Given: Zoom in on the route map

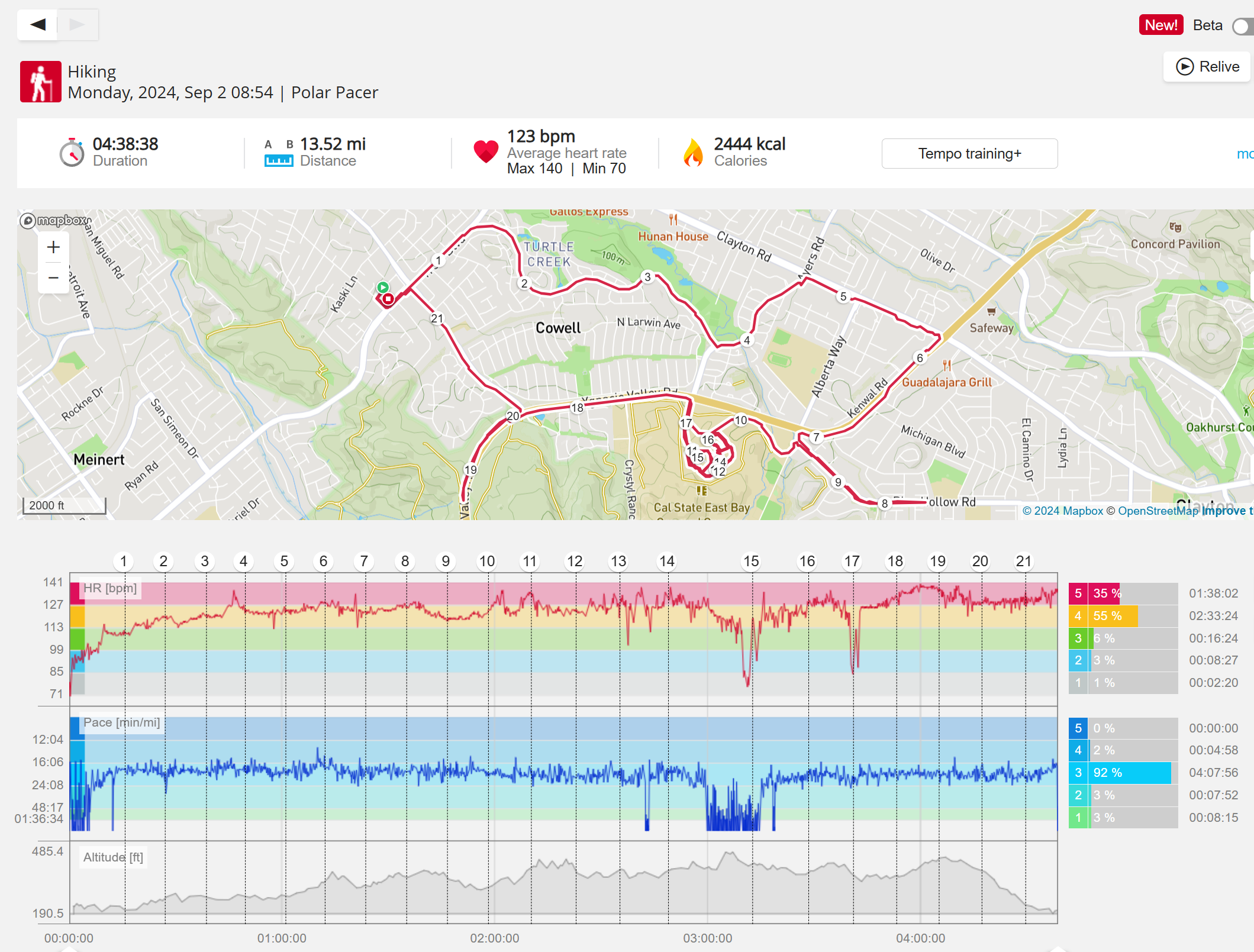Looking at the screenshot, I should (53, 247).
